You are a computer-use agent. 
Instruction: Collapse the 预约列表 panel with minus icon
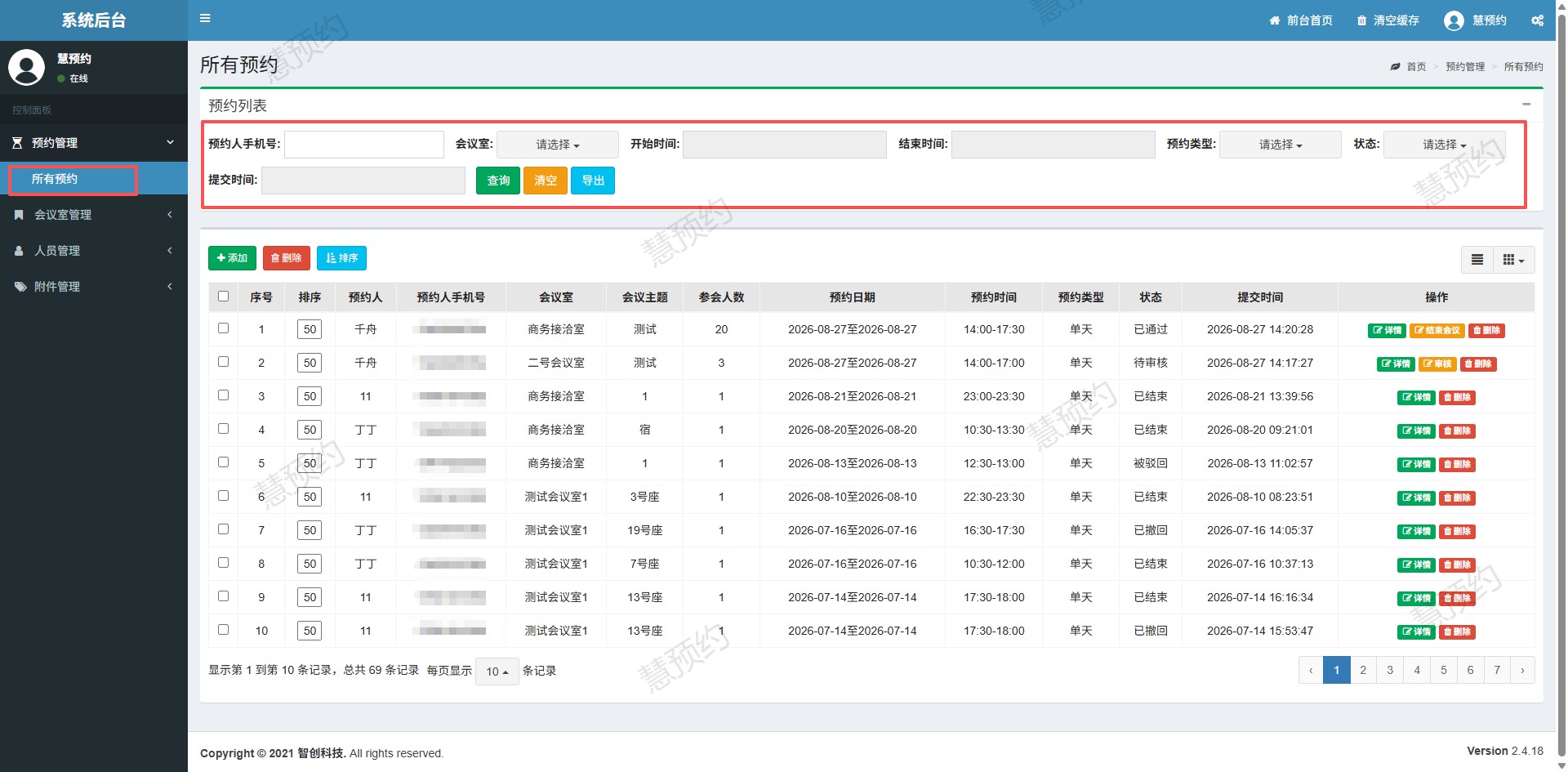click(x=1526, y=105)
